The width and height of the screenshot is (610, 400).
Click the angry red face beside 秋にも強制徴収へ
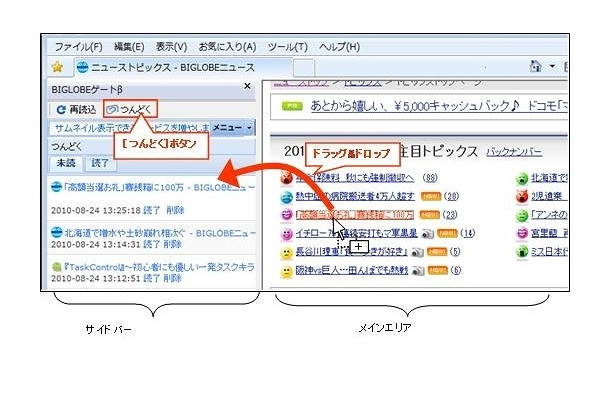point(286,178)
